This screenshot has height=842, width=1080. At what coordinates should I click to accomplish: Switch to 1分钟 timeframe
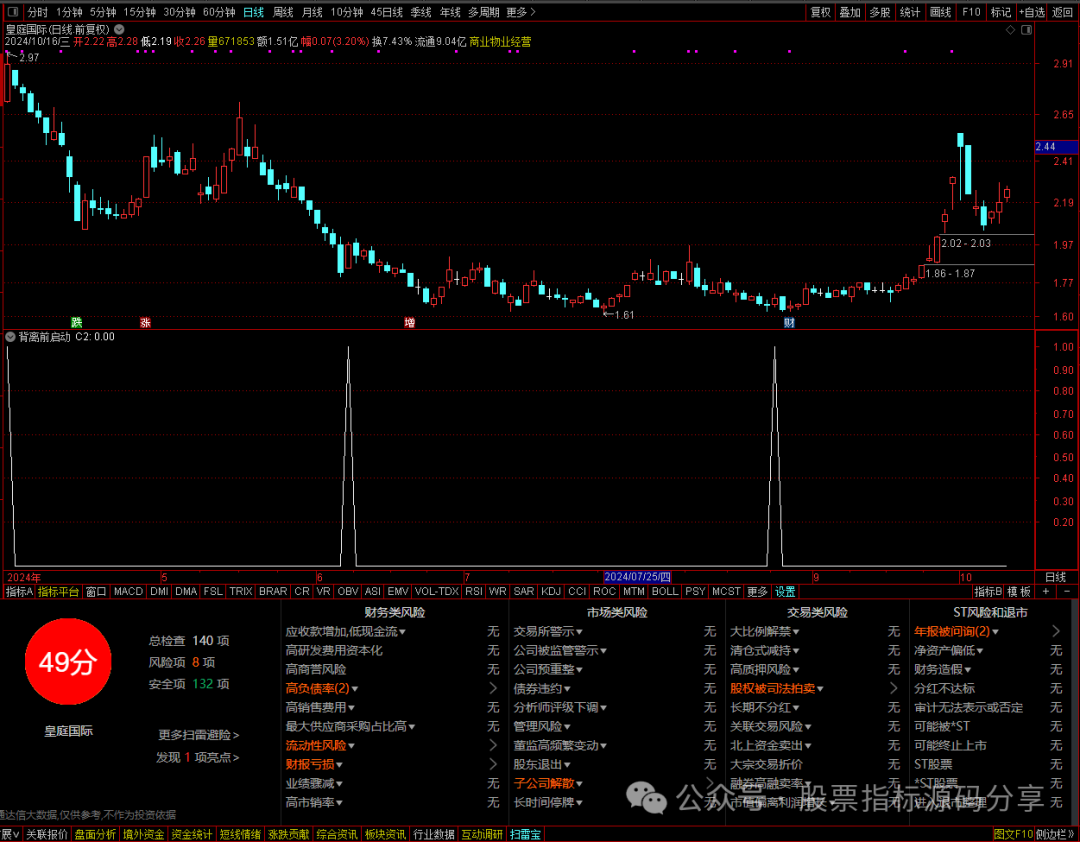click(x=69, y=12)
